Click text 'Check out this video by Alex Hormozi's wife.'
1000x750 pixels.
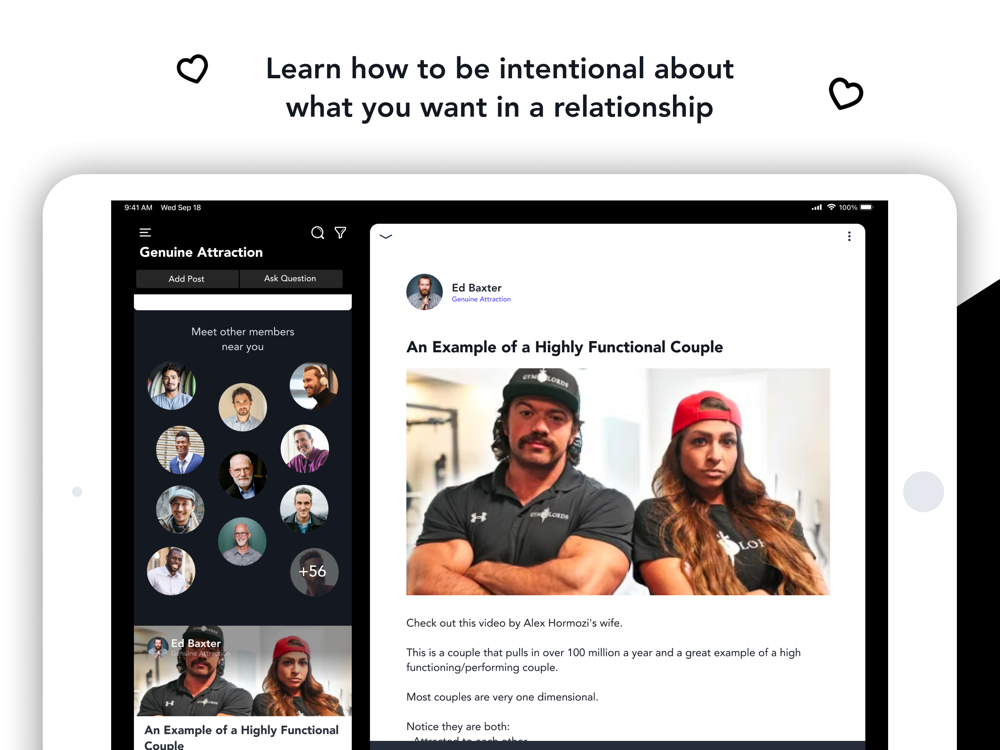(x=514, y=623)
